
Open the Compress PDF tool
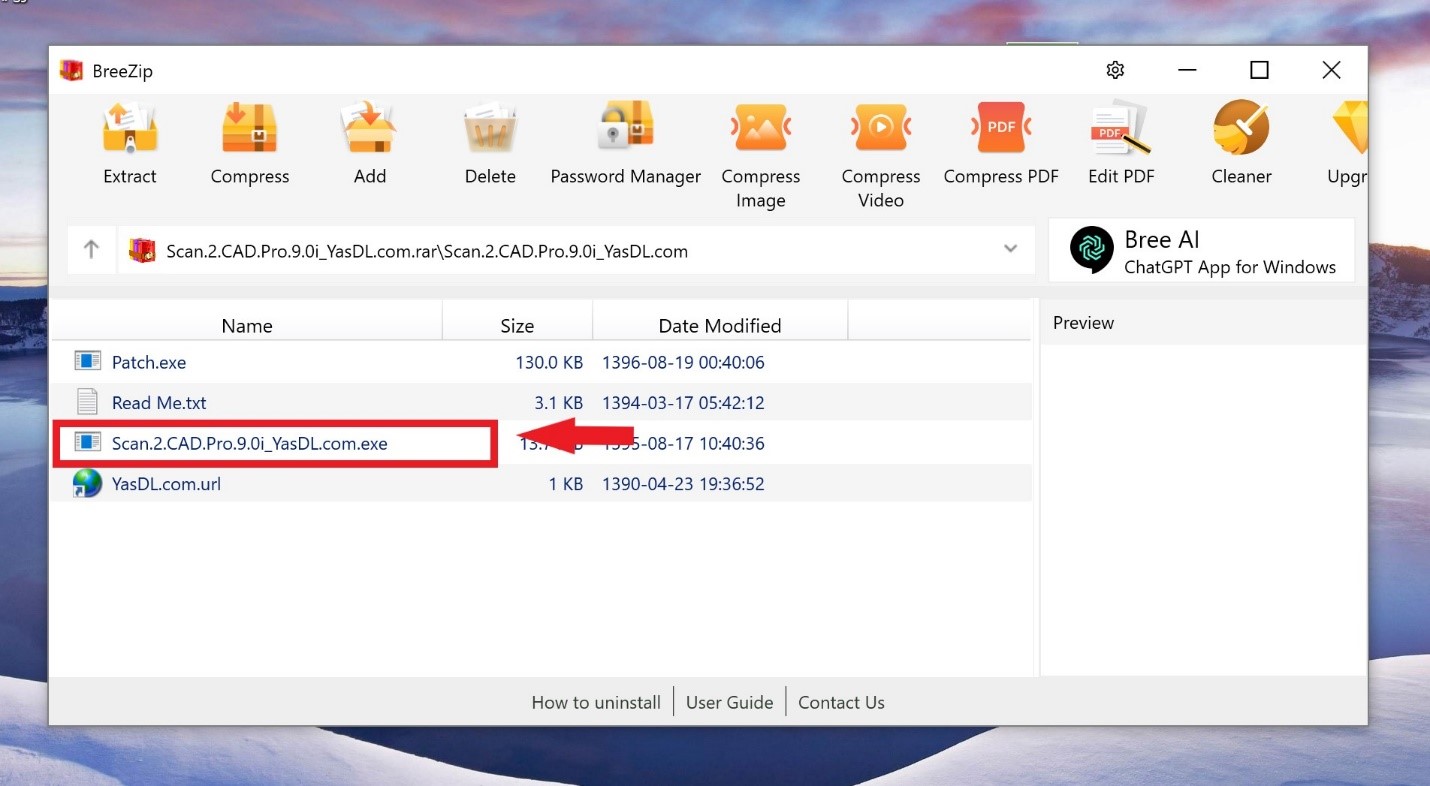pos(1001,127)
